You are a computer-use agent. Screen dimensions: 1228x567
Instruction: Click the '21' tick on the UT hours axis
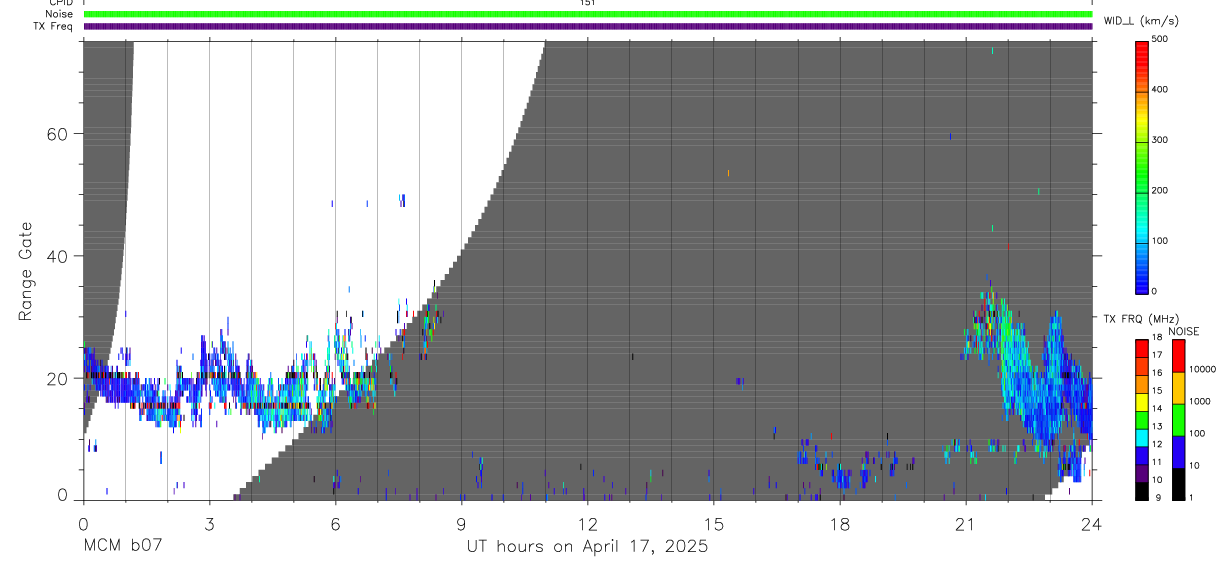(x=966, y=522)
